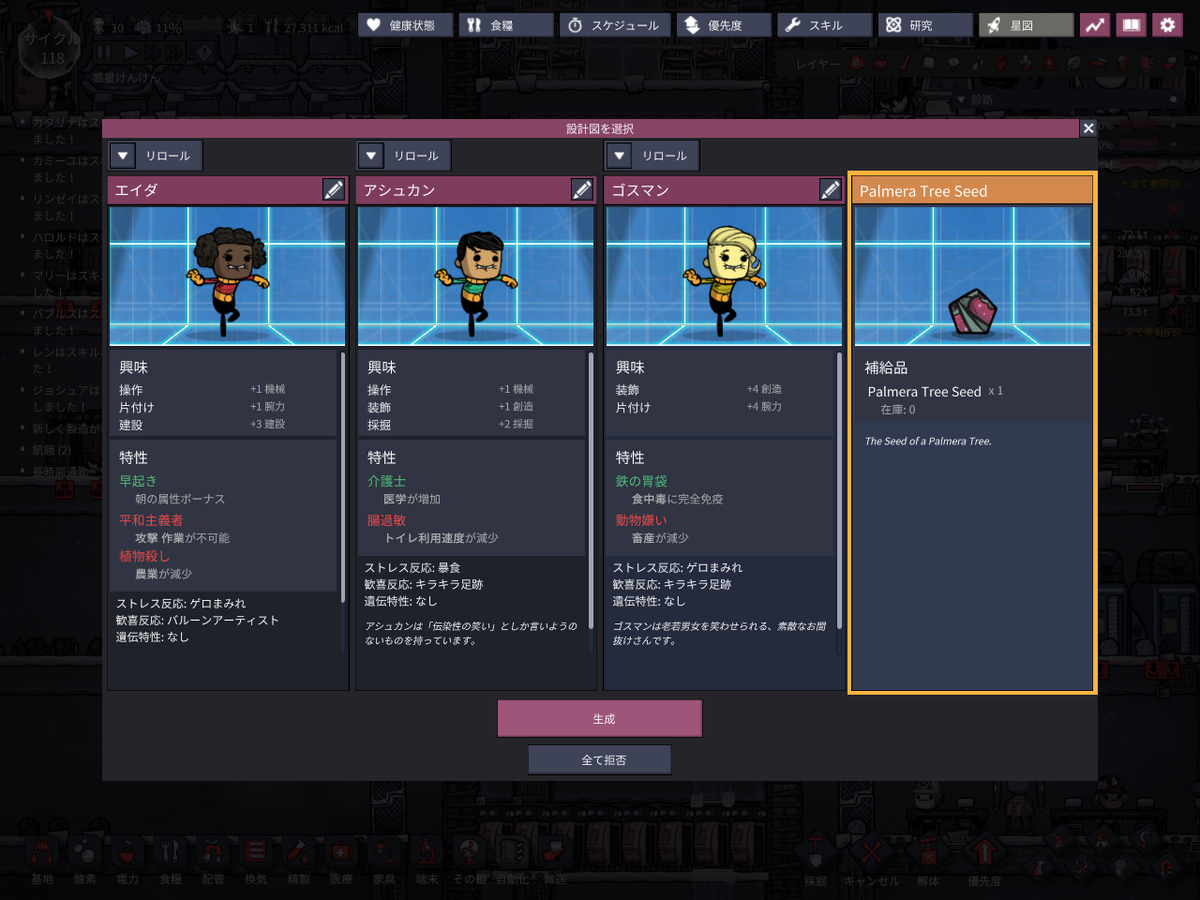Open the 自動化 build category
This screenshot has width=1200, height=900.
(511, 858)
